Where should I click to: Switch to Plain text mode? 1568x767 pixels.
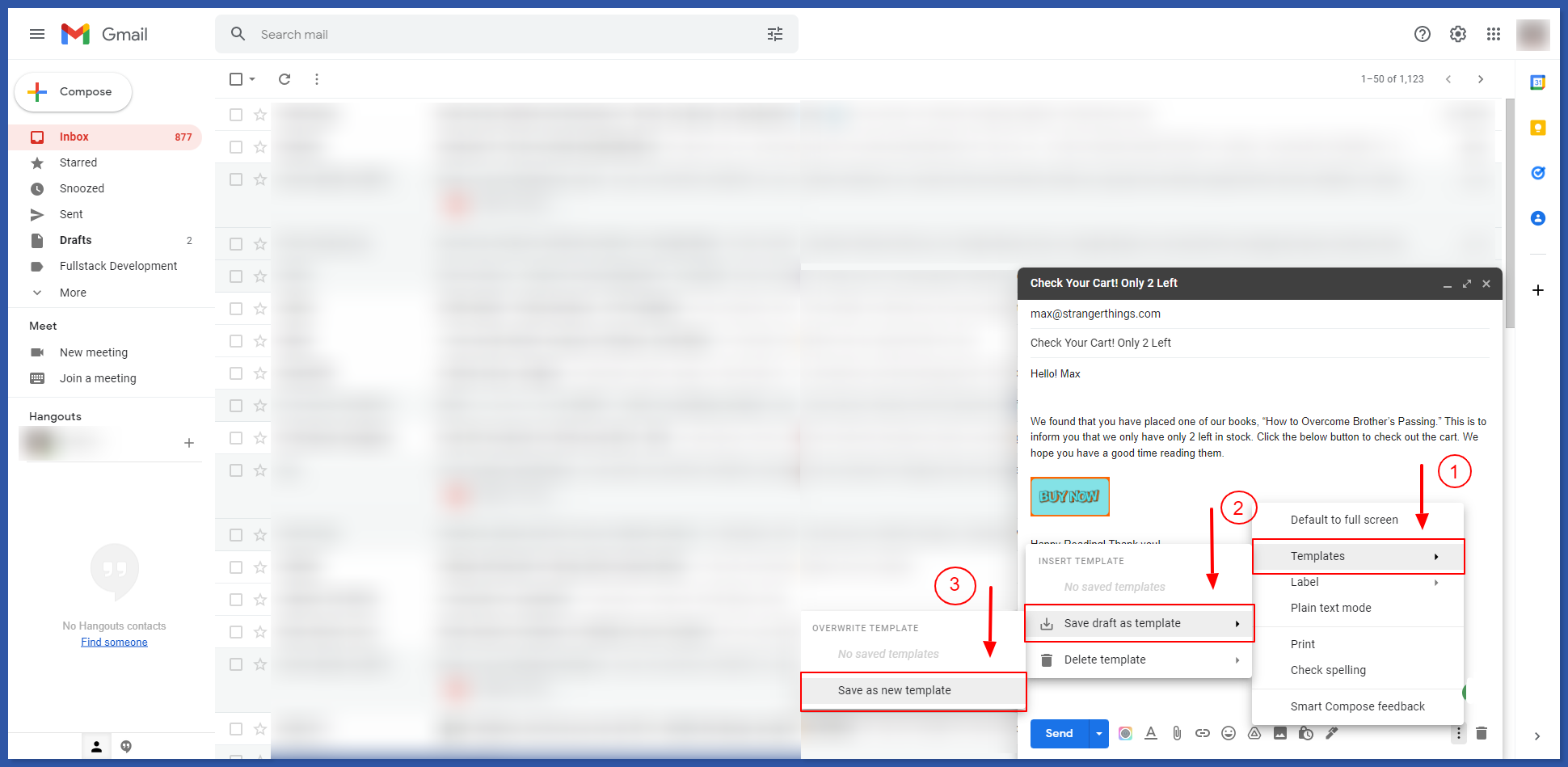tap(1330, 607)
